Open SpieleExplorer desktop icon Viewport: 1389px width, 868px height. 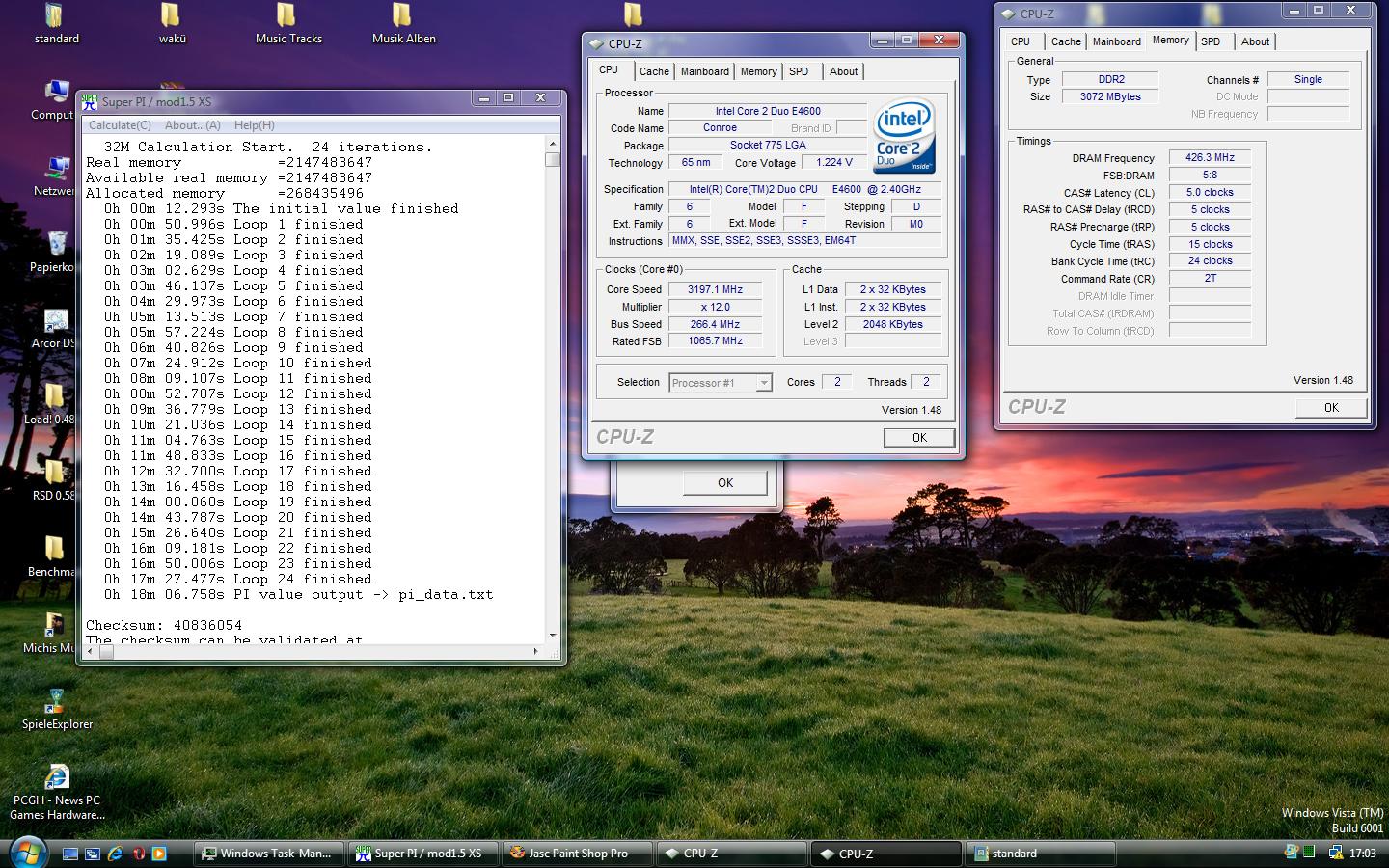[57, 710]
